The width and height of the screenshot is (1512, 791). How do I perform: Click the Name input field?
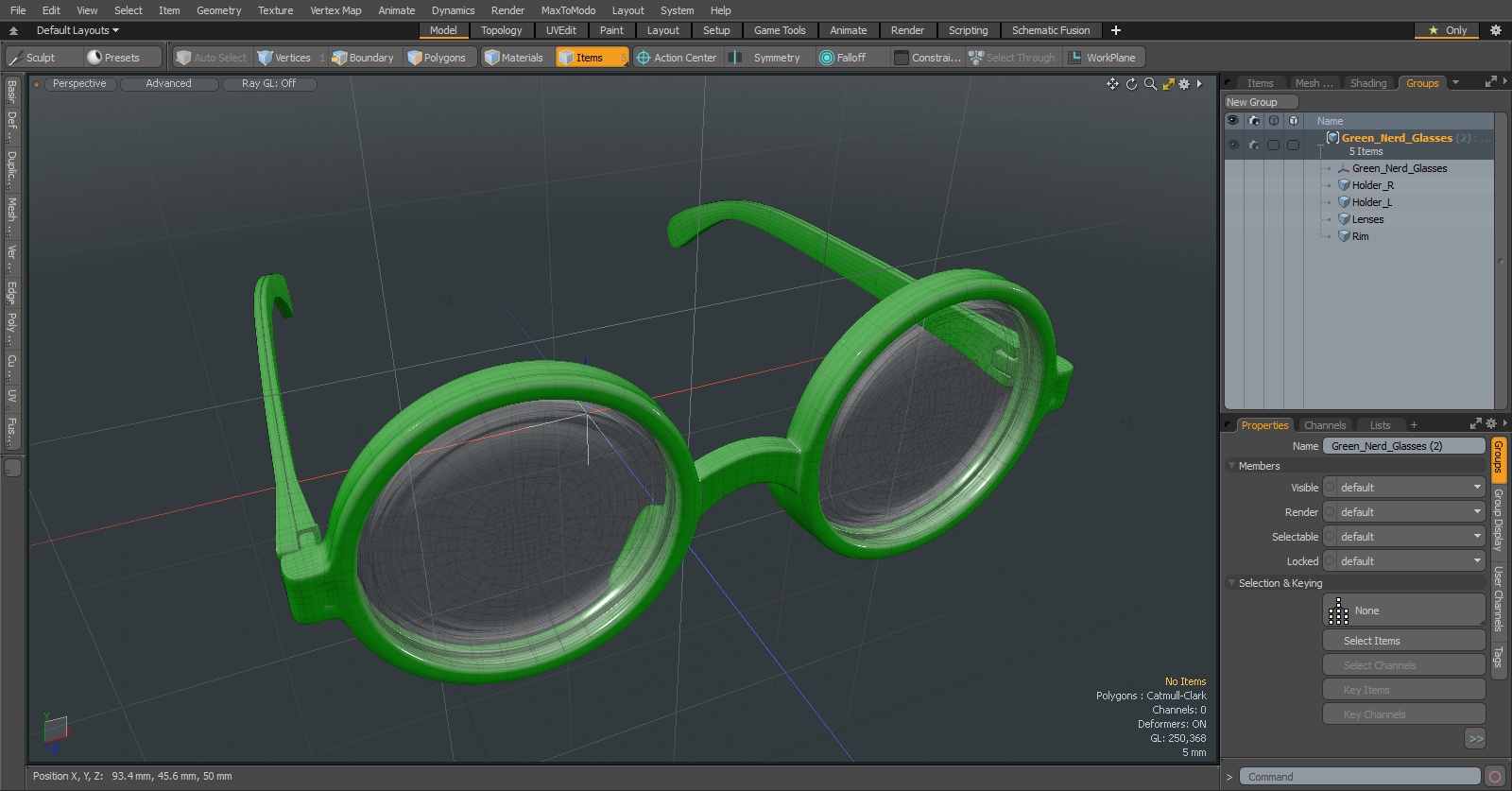(1404, 446)
